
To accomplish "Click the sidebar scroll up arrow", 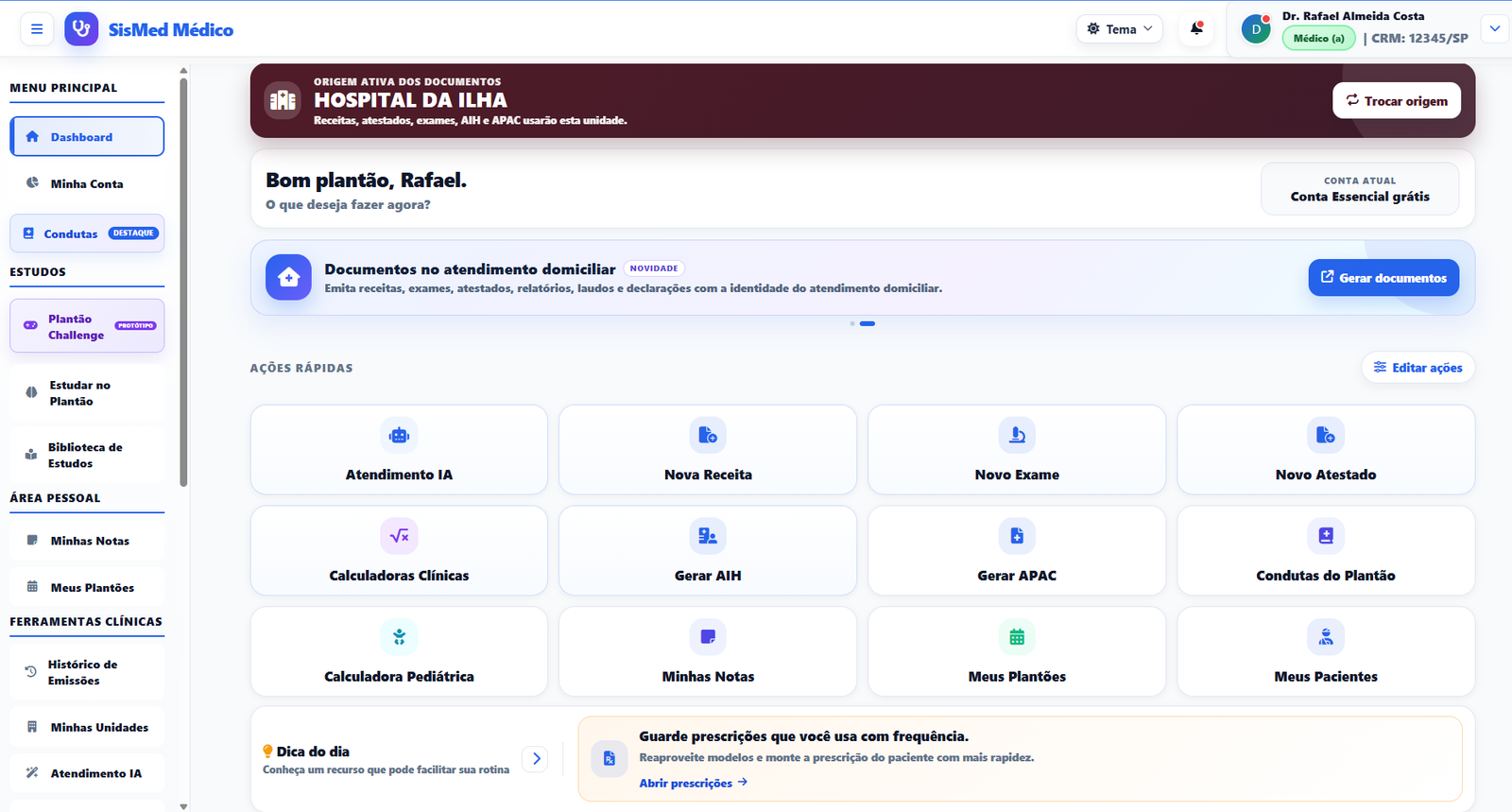I will 183,70.
